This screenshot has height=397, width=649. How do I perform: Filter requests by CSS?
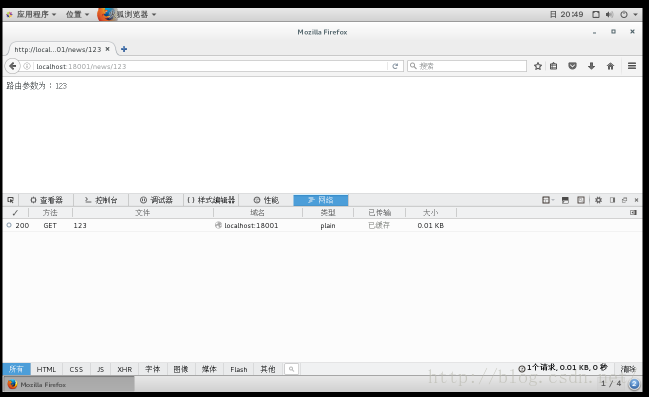76,369
